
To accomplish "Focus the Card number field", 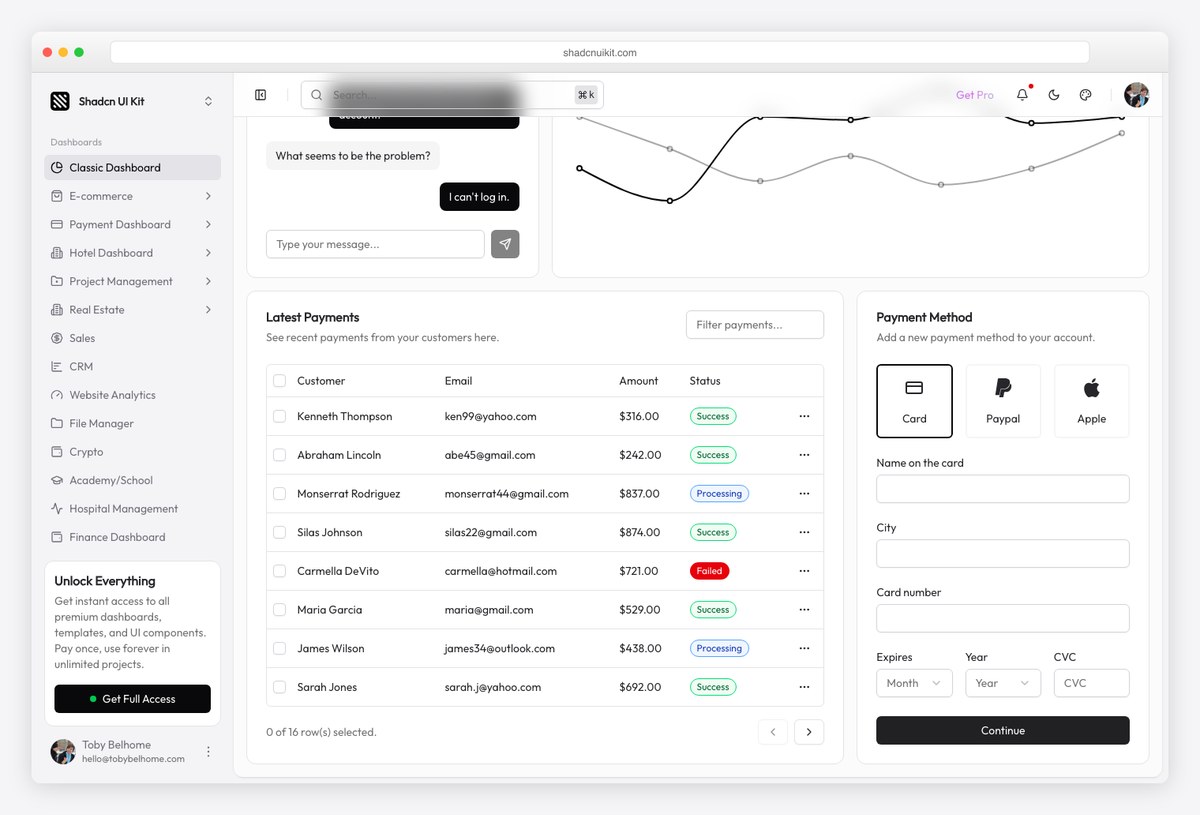I will click(x=1003, y=618).
